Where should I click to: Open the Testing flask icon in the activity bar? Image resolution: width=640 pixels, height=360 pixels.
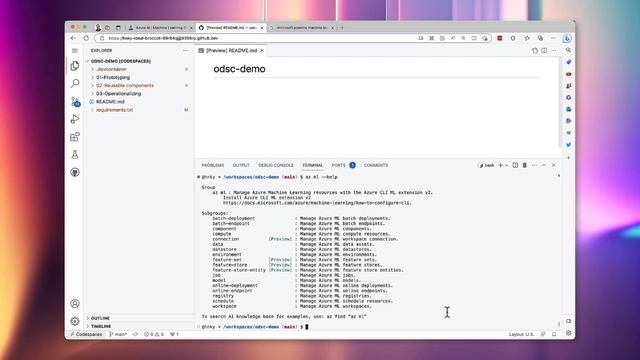click(75, 154)
